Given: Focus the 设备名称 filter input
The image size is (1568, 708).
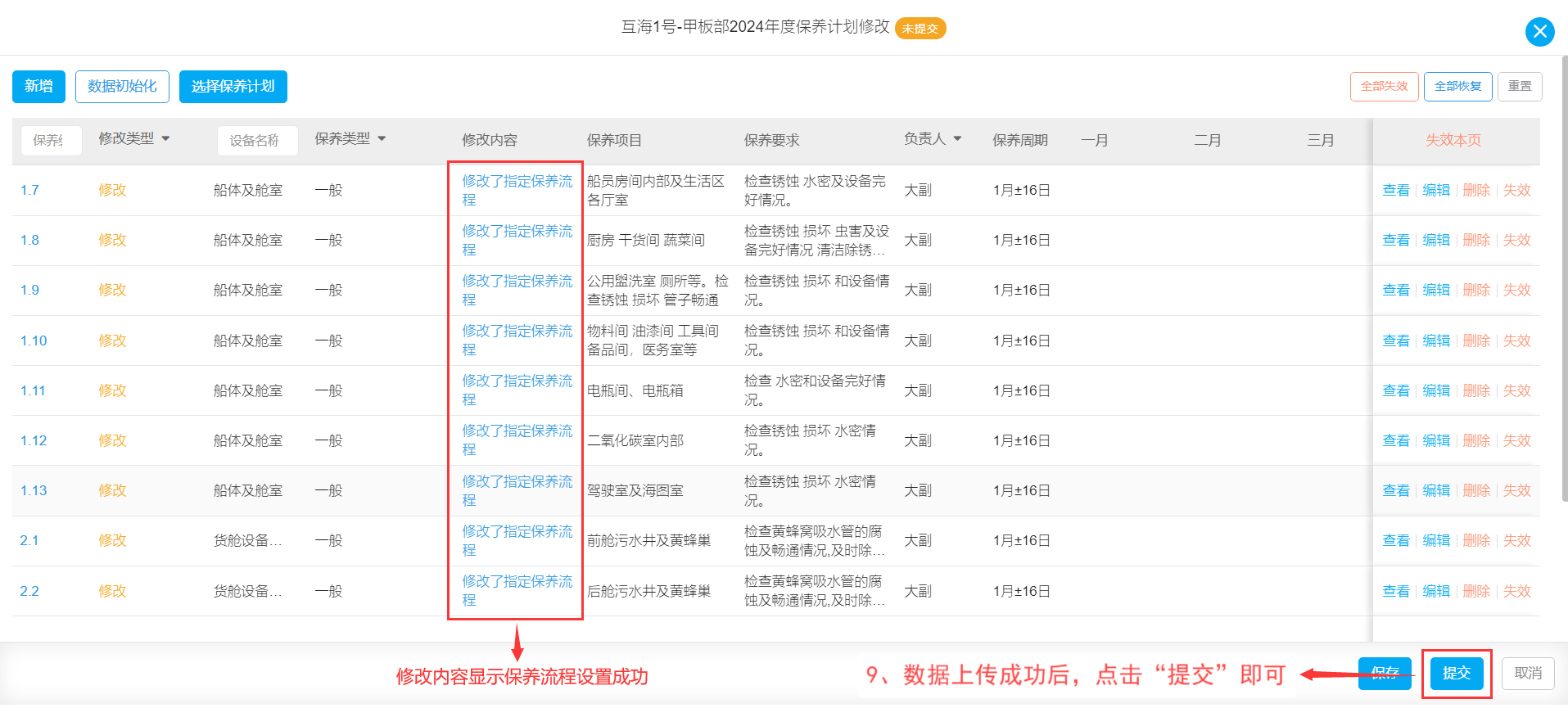Looking at the screenshot, I should pos(257,140).
